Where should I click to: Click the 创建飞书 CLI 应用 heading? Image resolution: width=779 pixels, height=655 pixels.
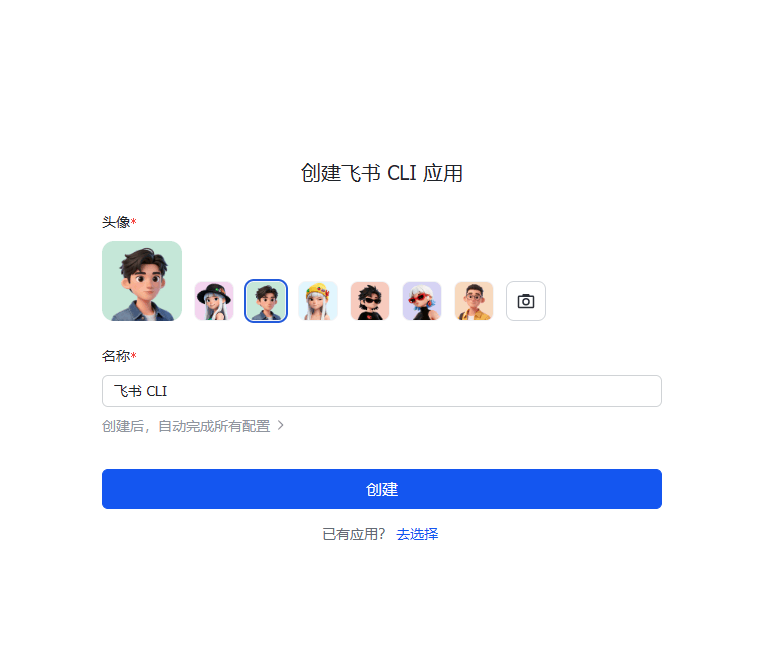382,173
